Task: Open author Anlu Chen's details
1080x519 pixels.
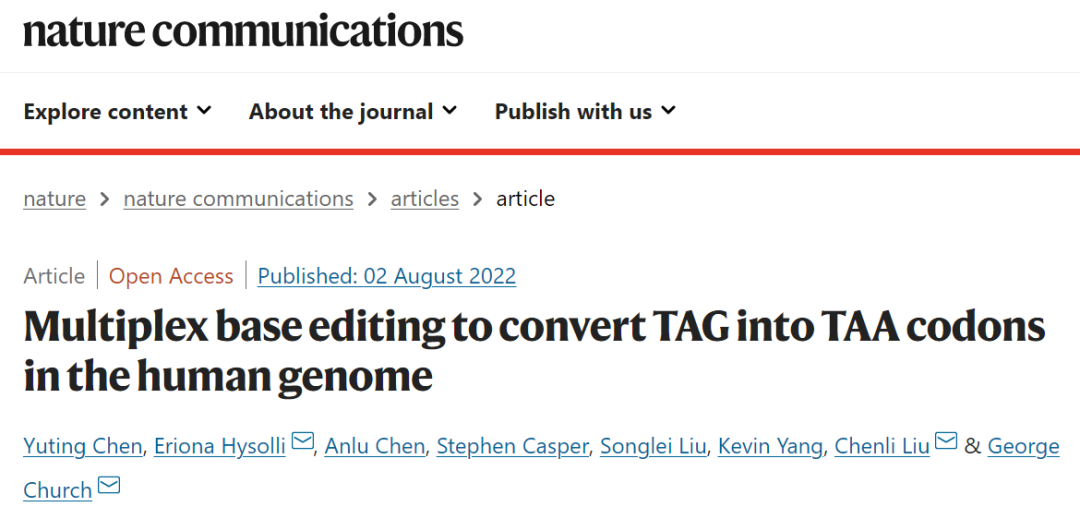Action: pyautogui.click(x=376, y=446)
